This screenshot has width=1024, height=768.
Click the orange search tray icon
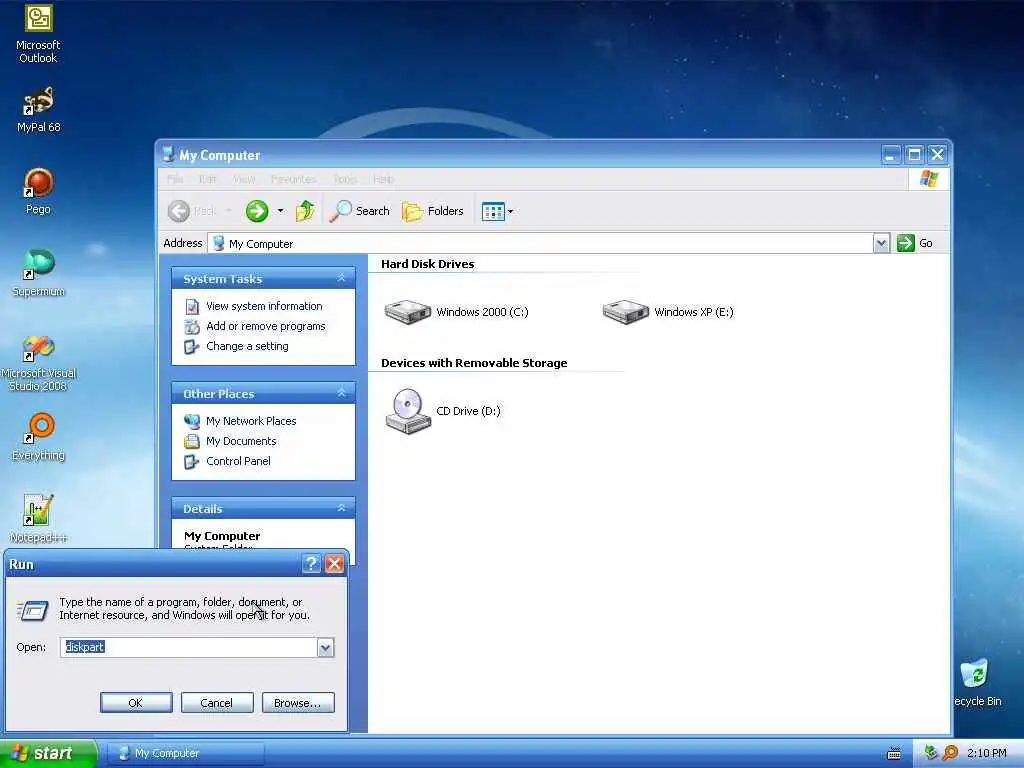coord(950,753)
